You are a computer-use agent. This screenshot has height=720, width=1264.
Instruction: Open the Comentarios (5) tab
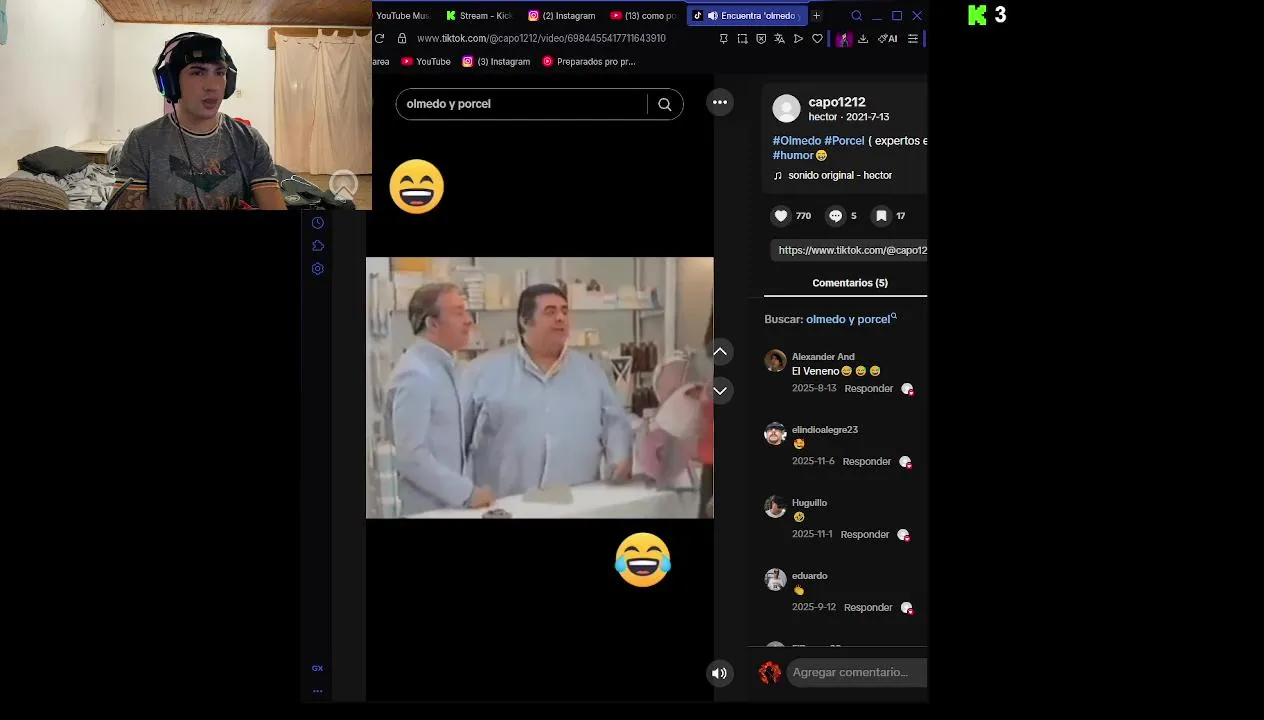(849, 283)
